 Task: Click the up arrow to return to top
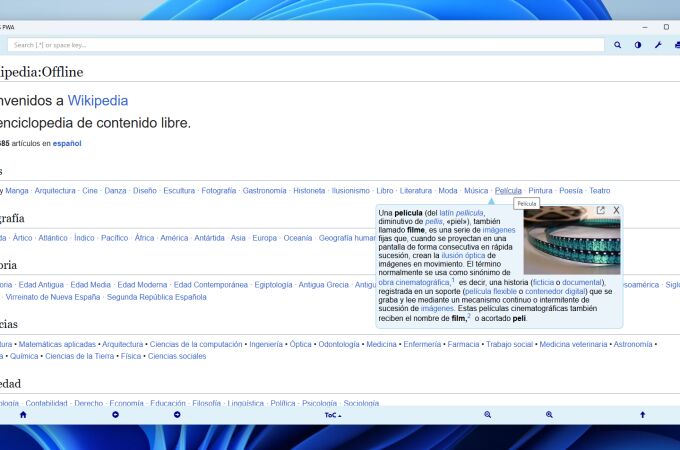click(x=642, y=415)
